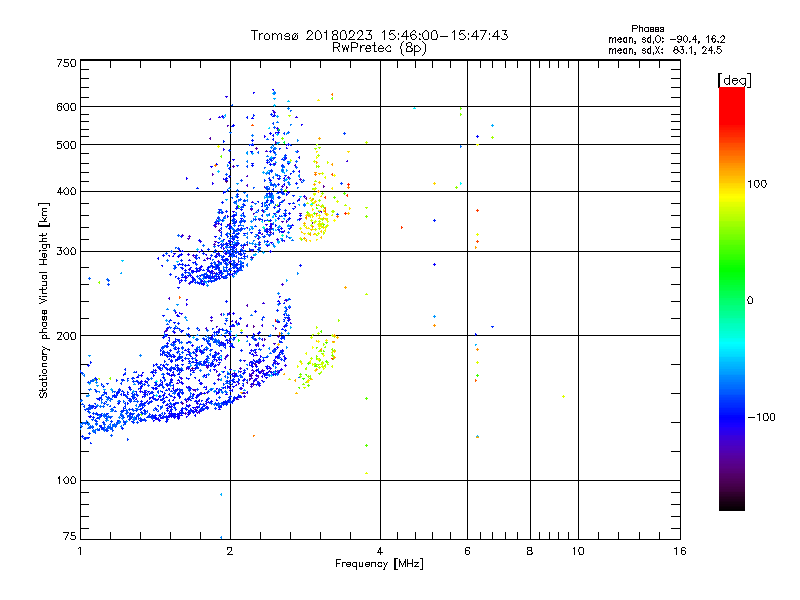Click the x-axis tick label '4'

click(x=380, y=551)
